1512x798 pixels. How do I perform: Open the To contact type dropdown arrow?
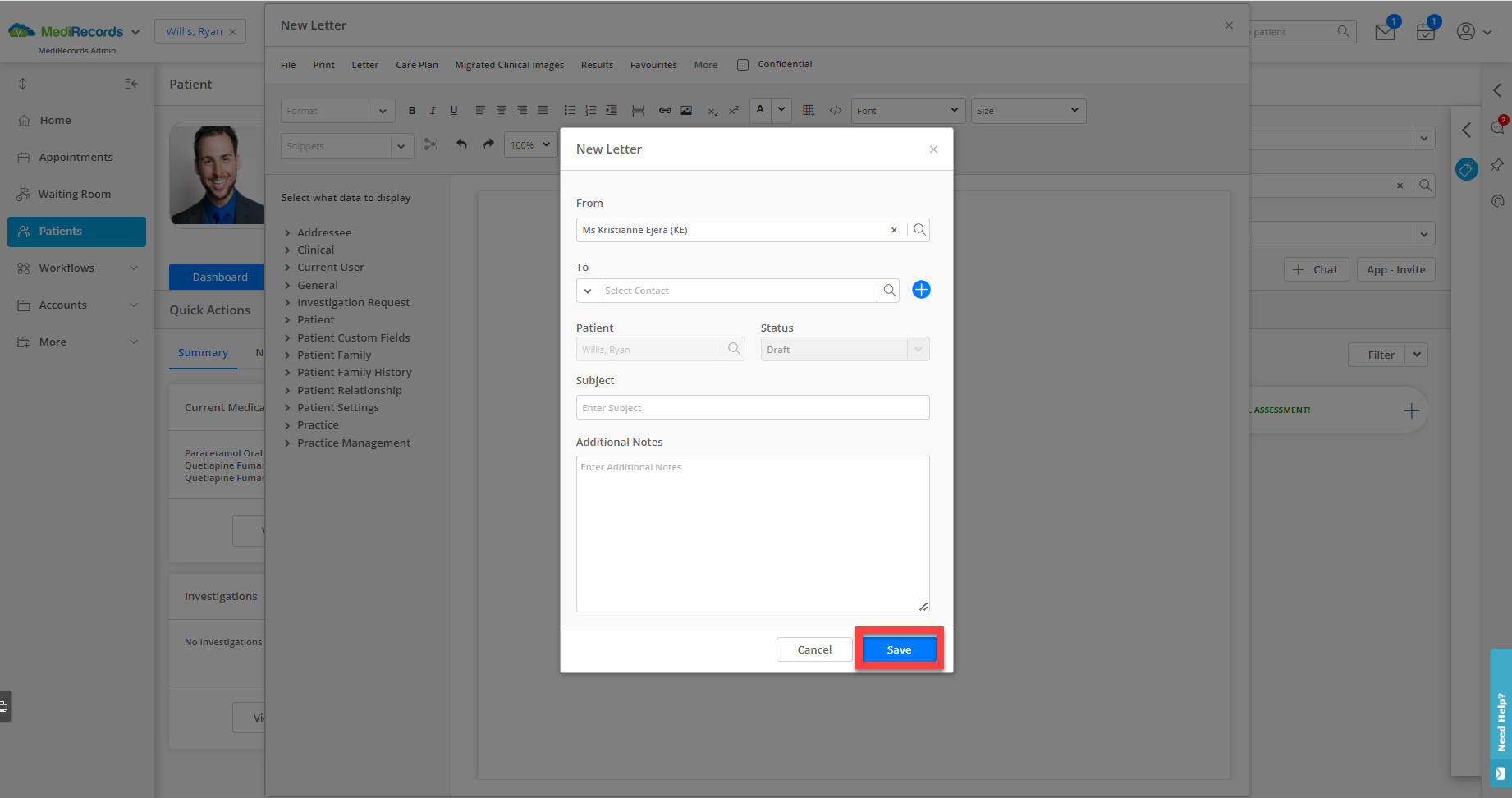(588, 291)
